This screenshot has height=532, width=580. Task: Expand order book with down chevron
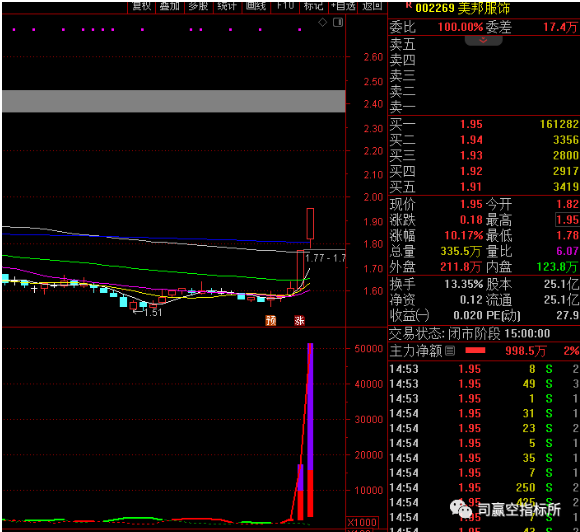tap(483, 40)
